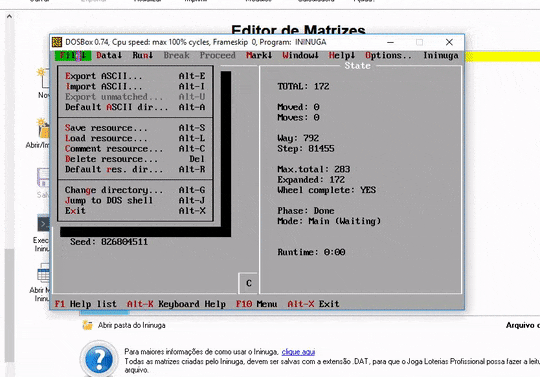Choose Save resource... entry
Image resolution: width=540 pixels, height=377 pixels.
click(x=135, y=128)
